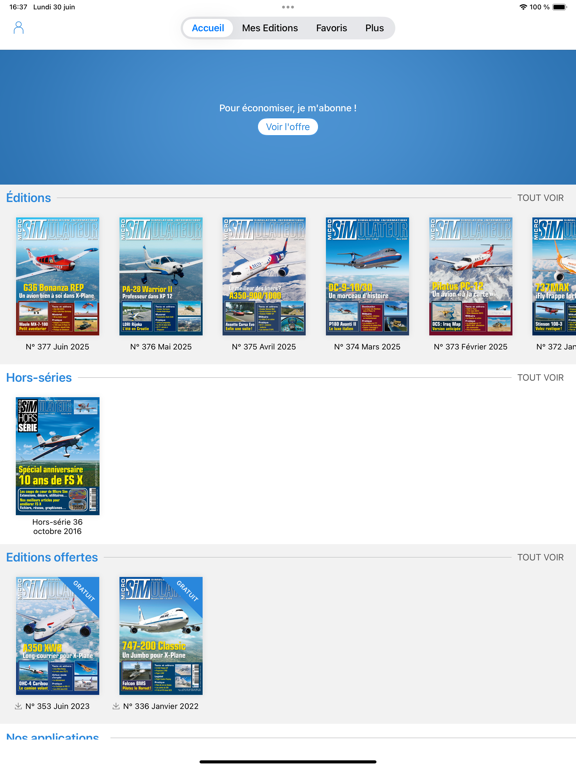Click the label N° 353 Juin 2023
The height and width of the screenshot is (768, 576).
57,706
